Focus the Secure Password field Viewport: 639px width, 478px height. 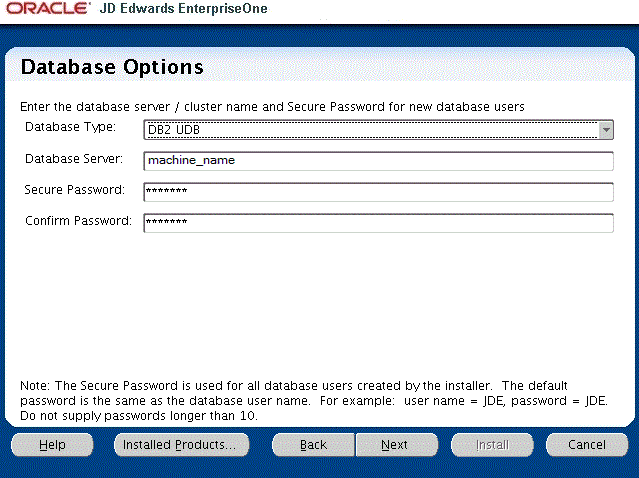[x=378, y=192]
